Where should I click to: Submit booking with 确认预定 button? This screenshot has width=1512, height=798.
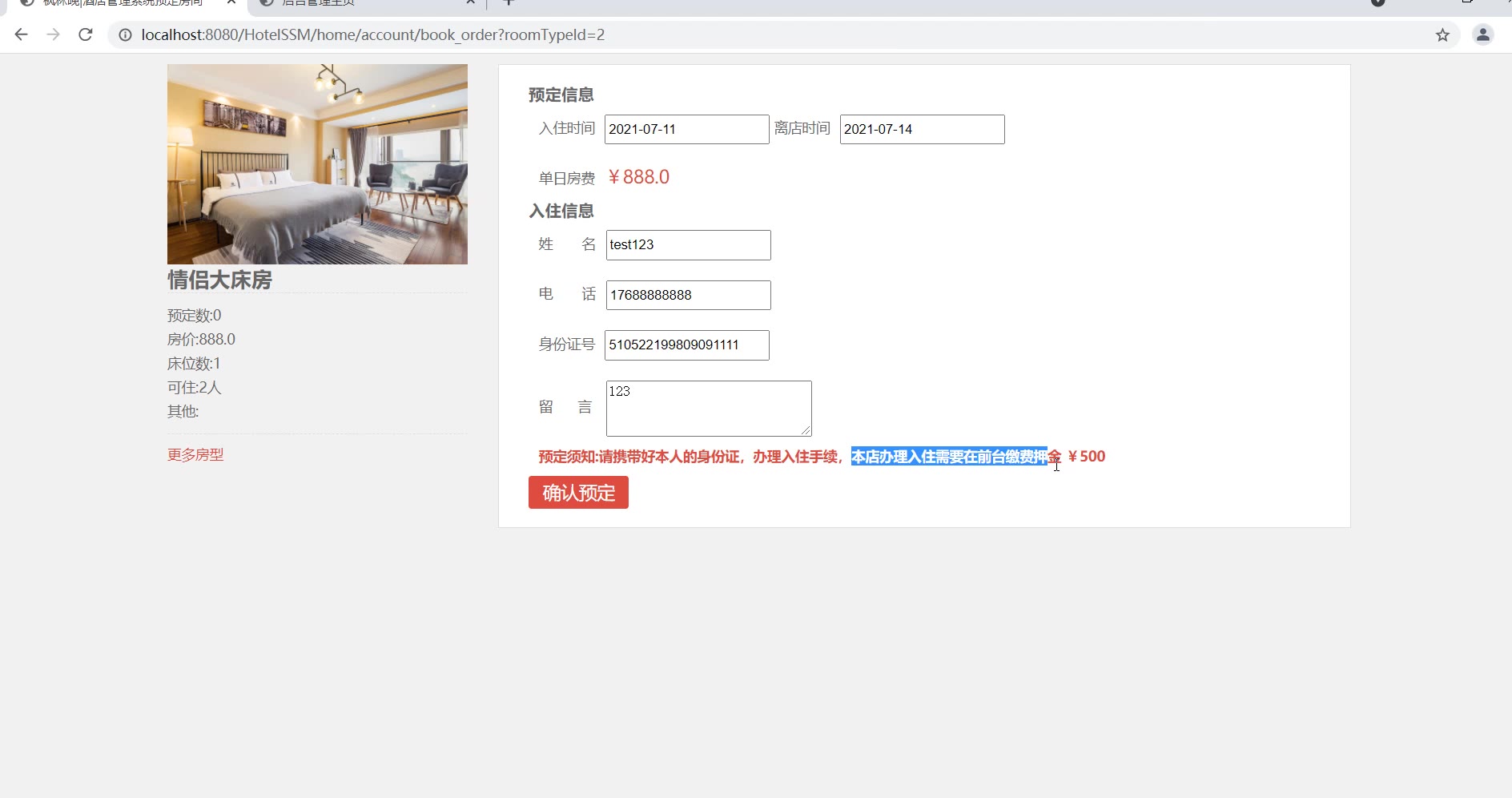(x=578, y=492)
